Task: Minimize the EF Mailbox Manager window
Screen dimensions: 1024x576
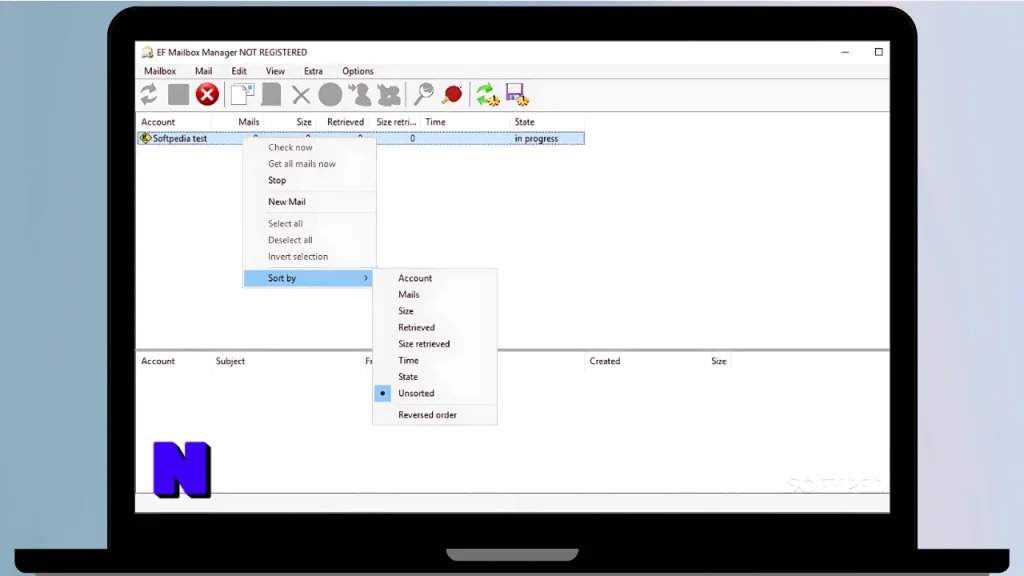Action: (x=845, y=52)
